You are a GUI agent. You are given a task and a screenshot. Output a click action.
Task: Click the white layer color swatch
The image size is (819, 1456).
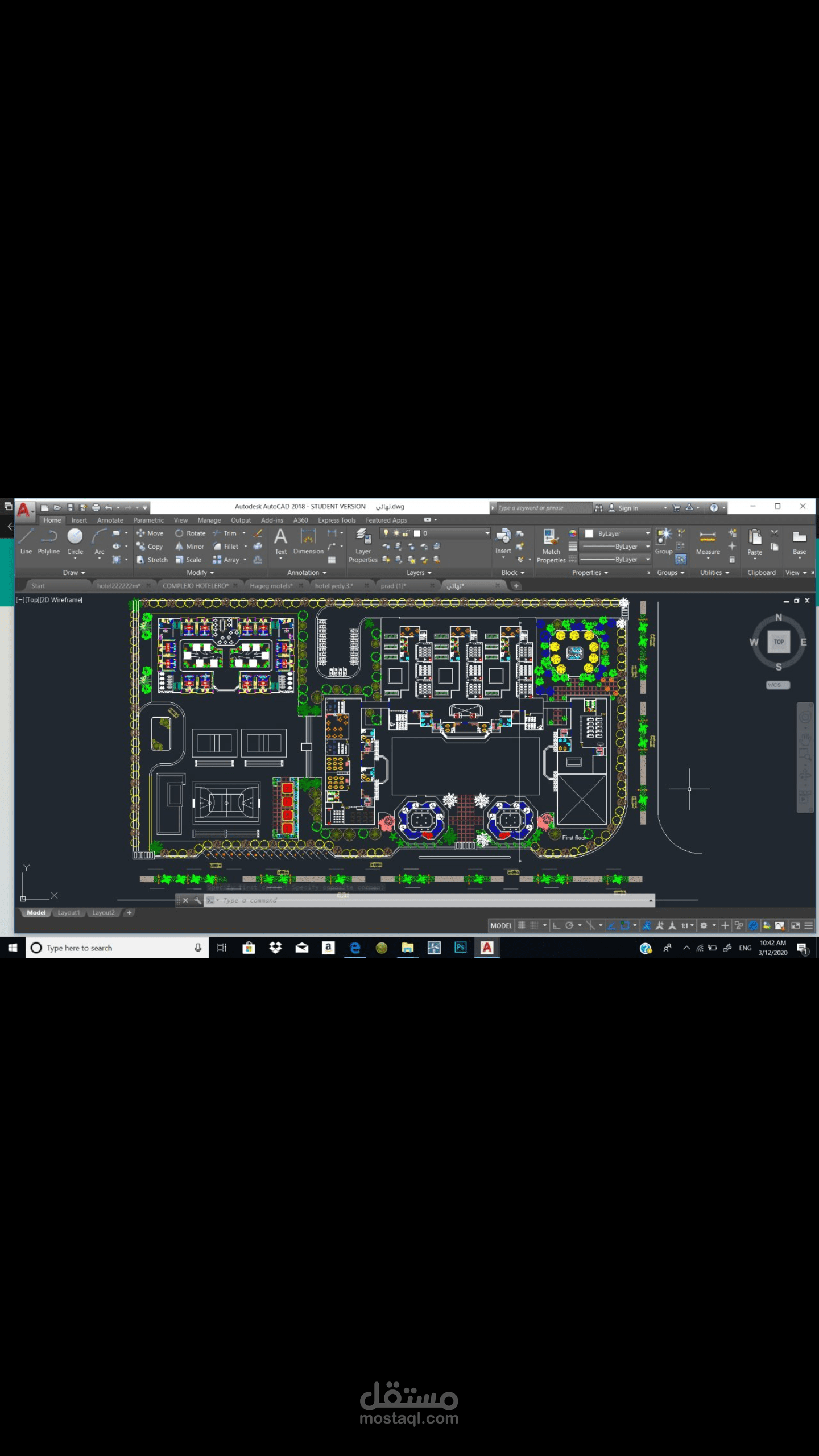click(x=417, y=533)
